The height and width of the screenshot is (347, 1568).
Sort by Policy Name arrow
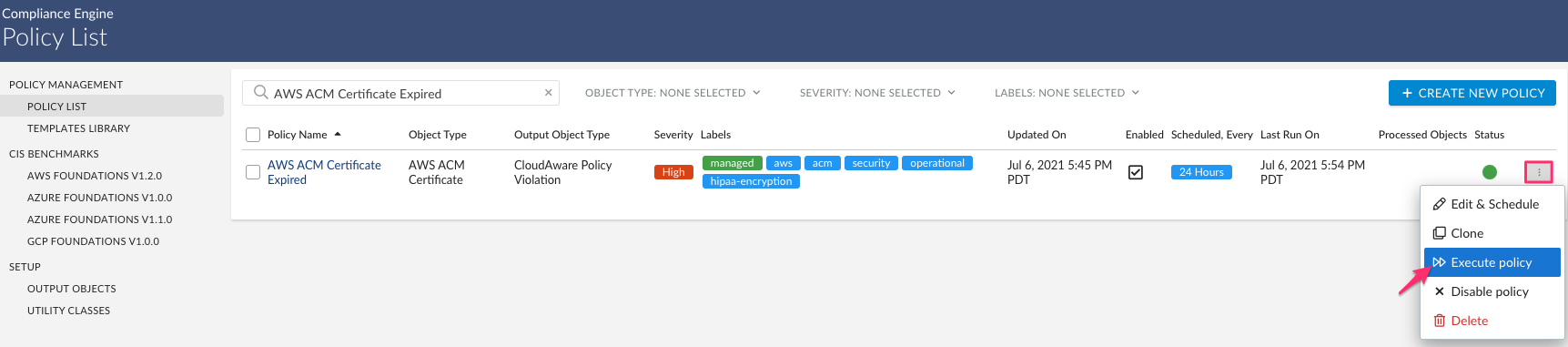click(x=338, y=134)
